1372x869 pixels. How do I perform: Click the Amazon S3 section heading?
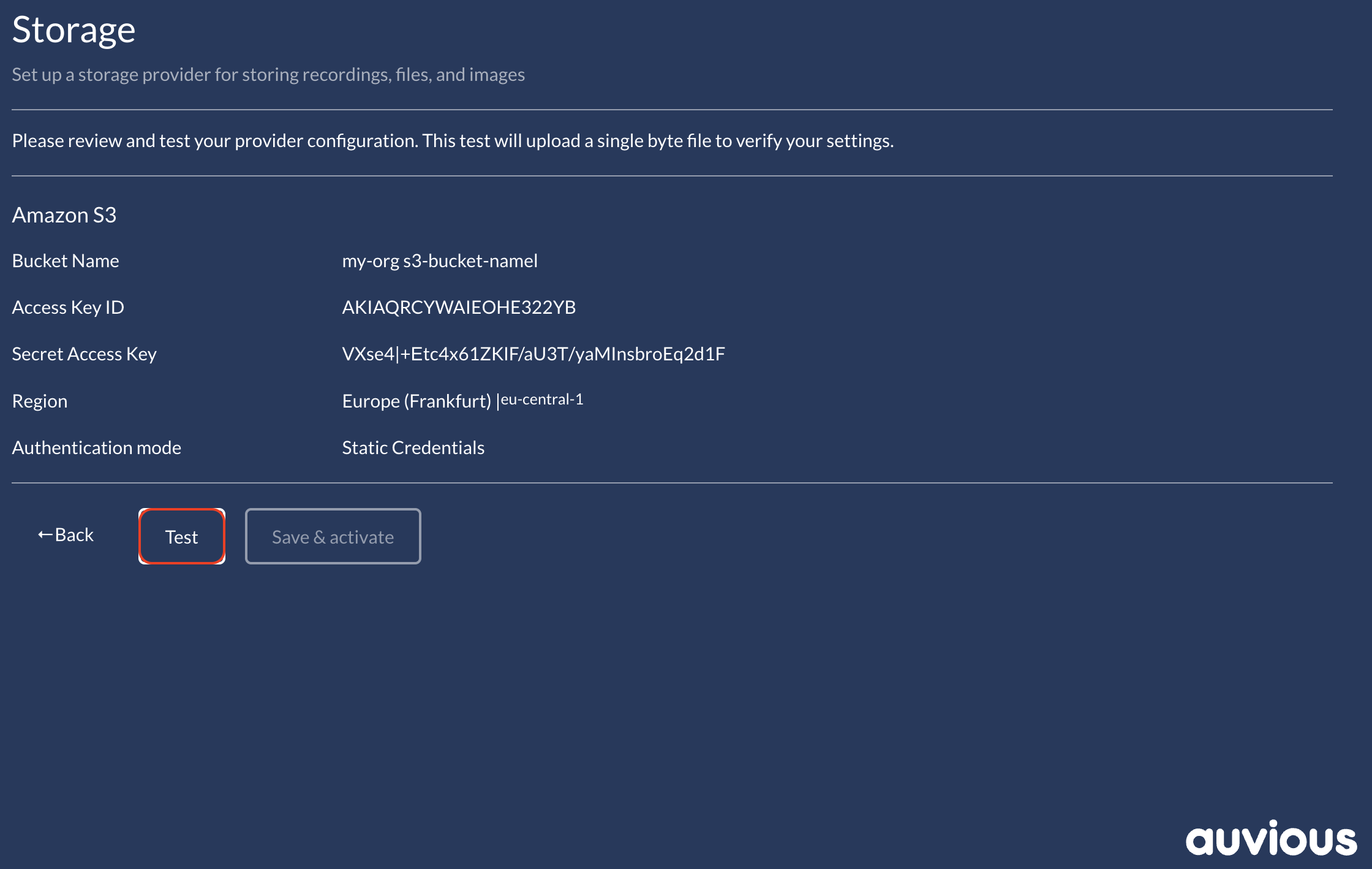click(64, 214)
